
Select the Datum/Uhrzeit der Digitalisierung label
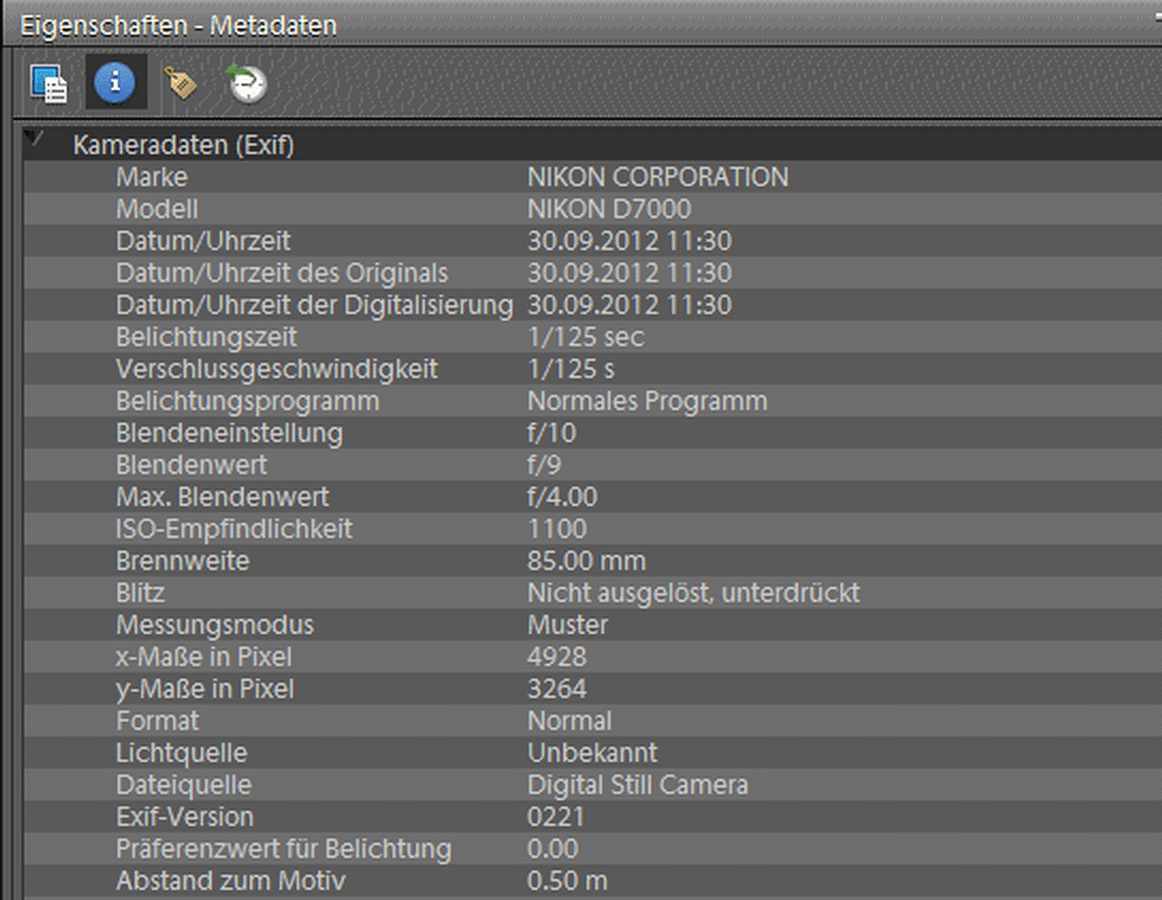[314, 305]
